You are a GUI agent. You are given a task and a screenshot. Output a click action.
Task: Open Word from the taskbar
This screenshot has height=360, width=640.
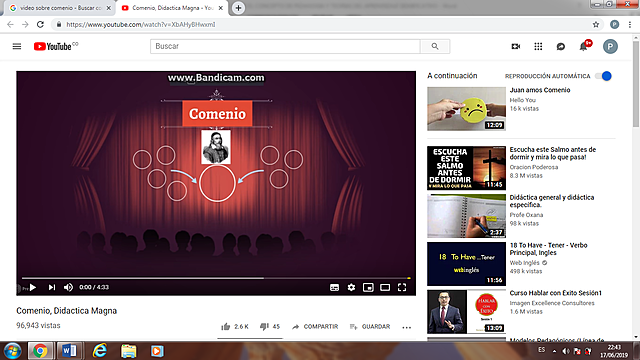pos(69,351)
